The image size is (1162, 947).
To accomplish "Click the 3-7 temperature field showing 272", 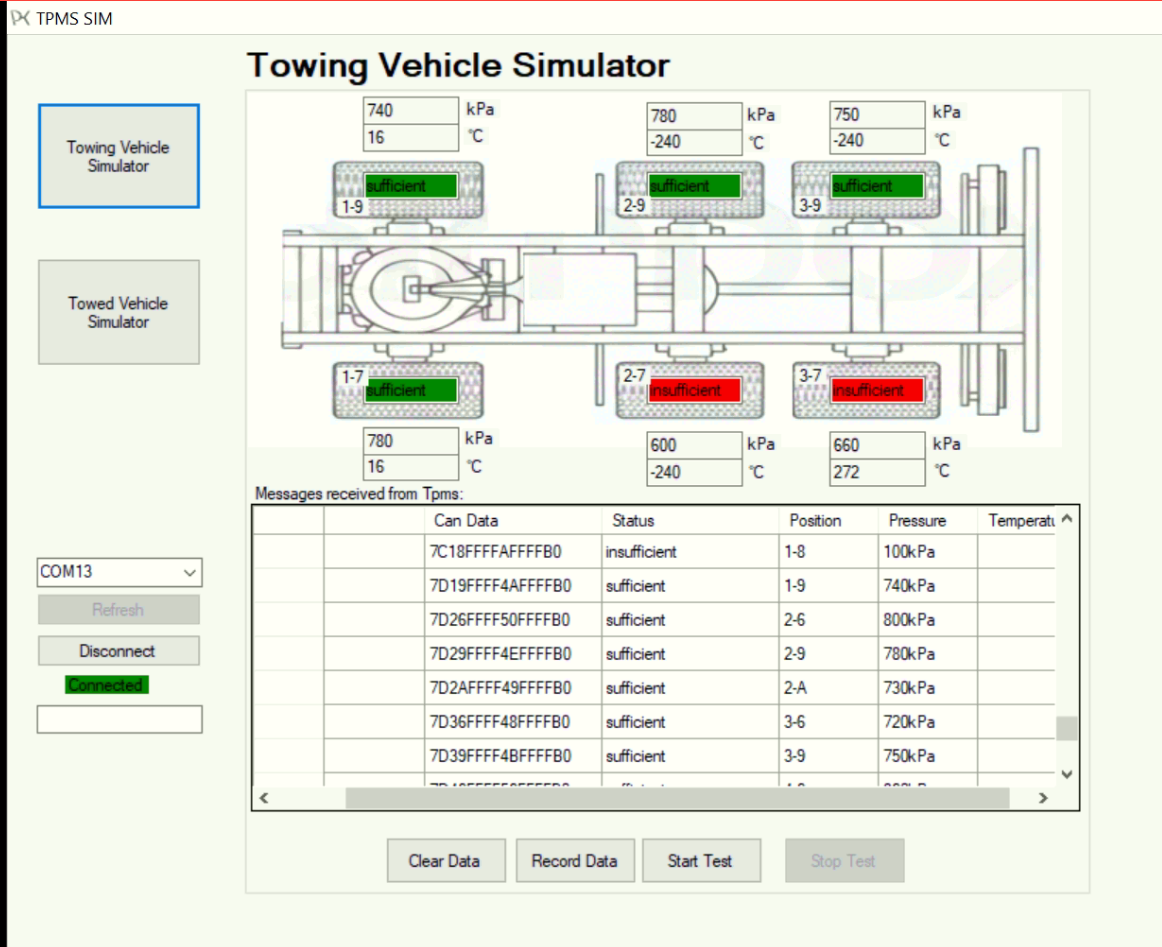I will 876,472.
